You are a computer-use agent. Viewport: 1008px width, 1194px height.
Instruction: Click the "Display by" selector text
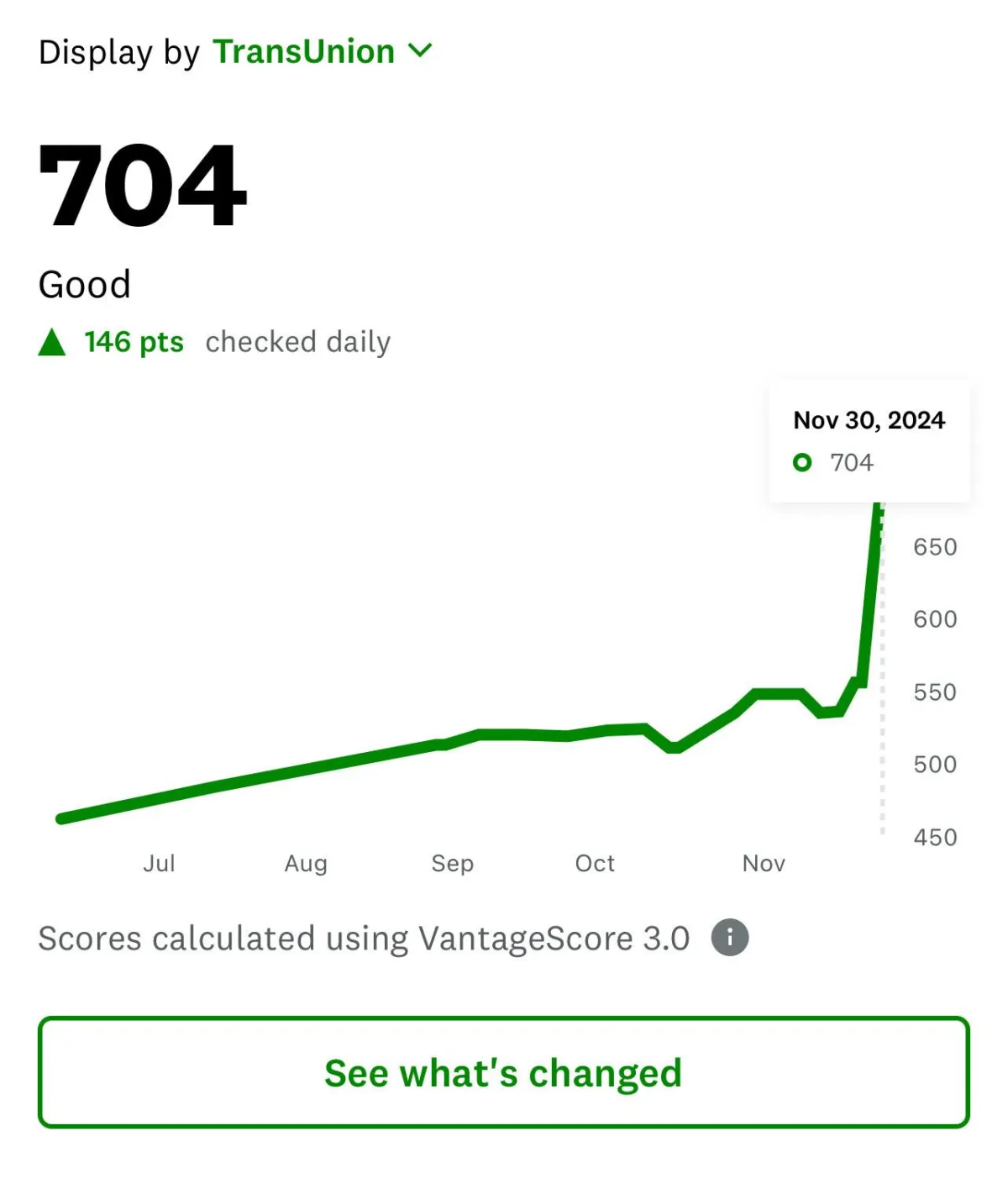118,53
